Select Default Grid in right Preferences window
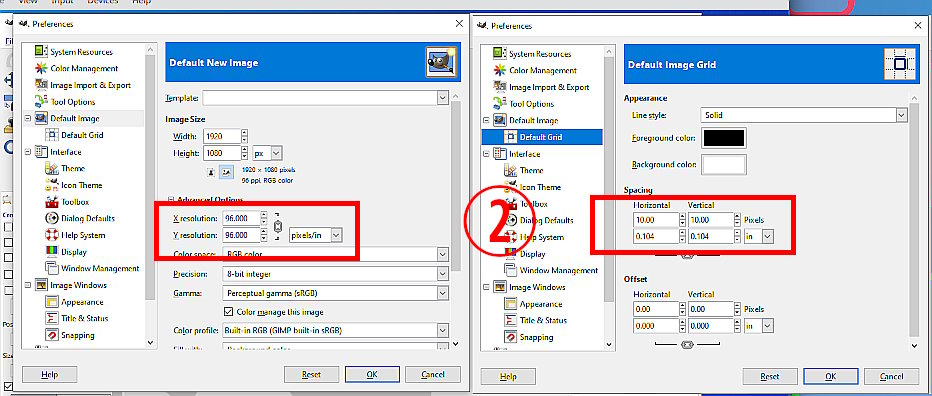Screen dimensions: 932x396 coord(540,137)
